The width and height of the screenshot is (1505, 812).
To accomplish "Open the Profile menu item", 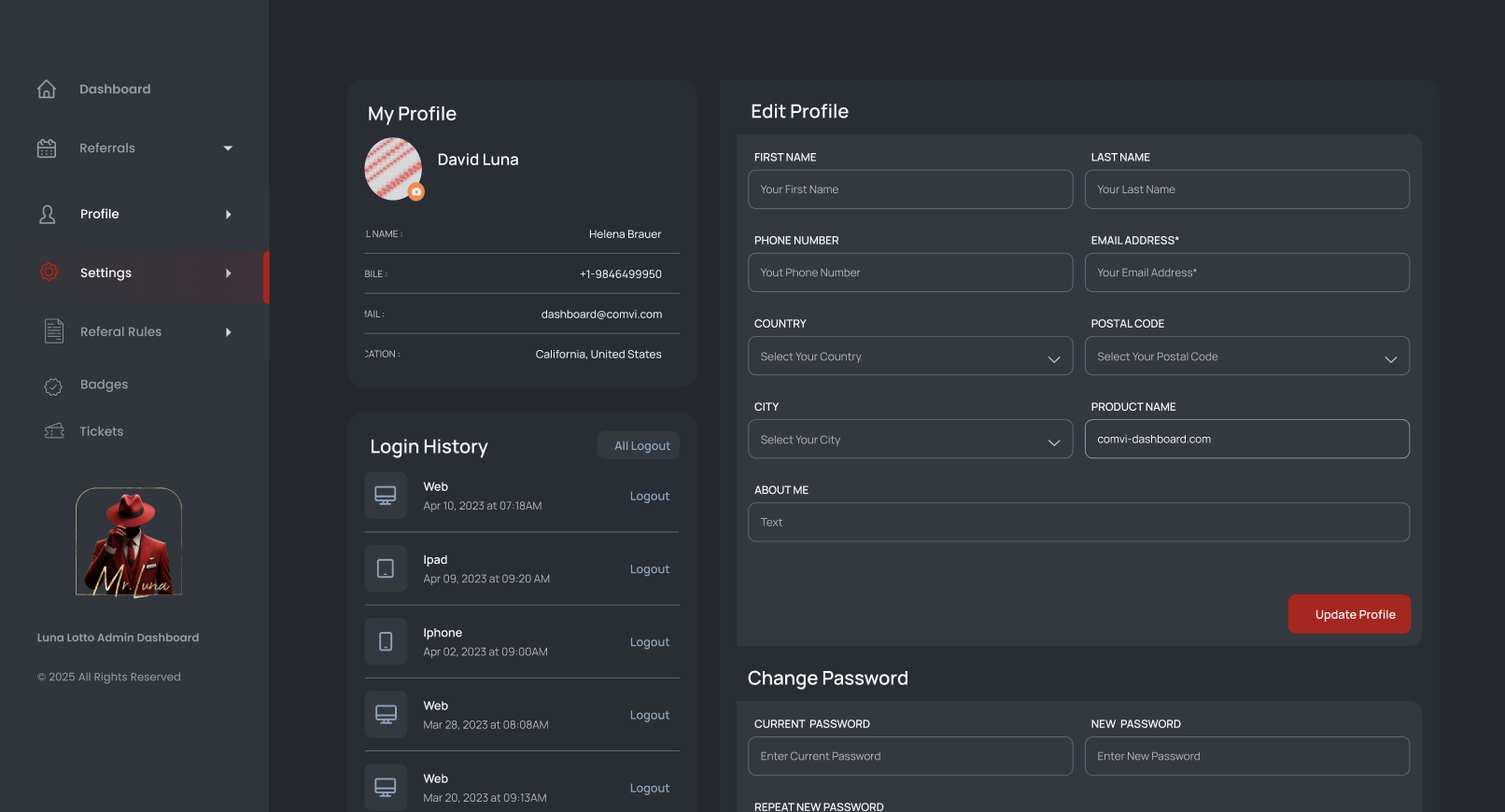I will click(100, 215).
